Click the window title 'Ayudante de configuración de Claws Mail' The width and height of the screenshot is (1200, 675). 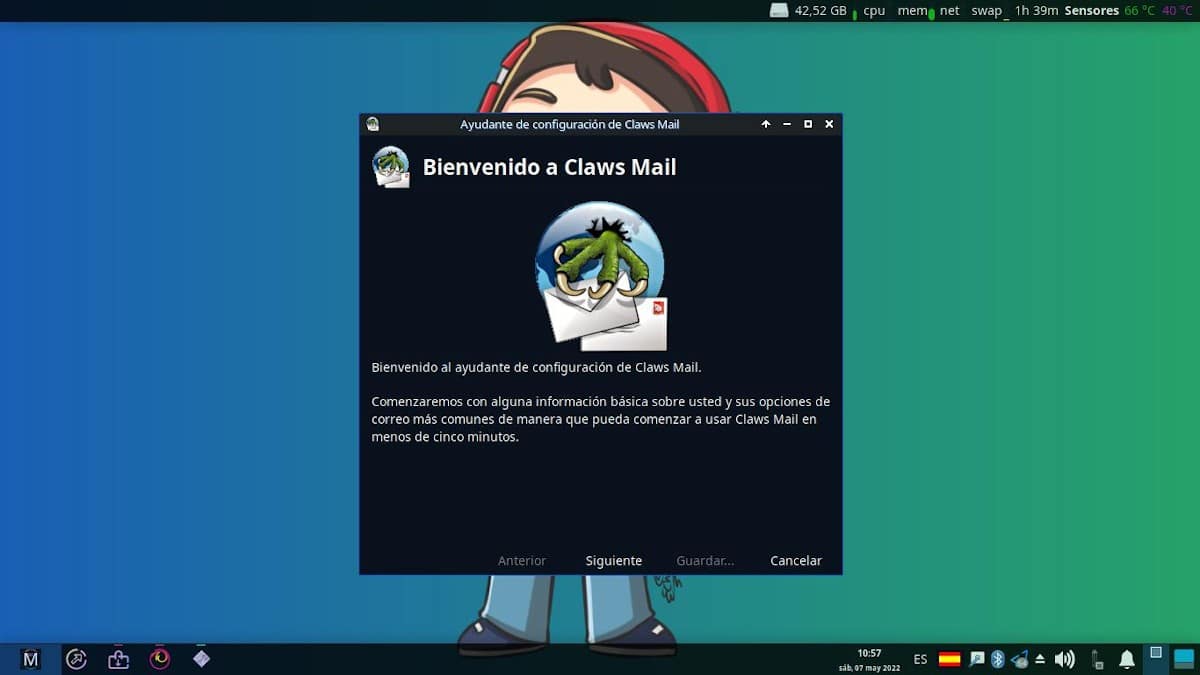pos(569,124)
